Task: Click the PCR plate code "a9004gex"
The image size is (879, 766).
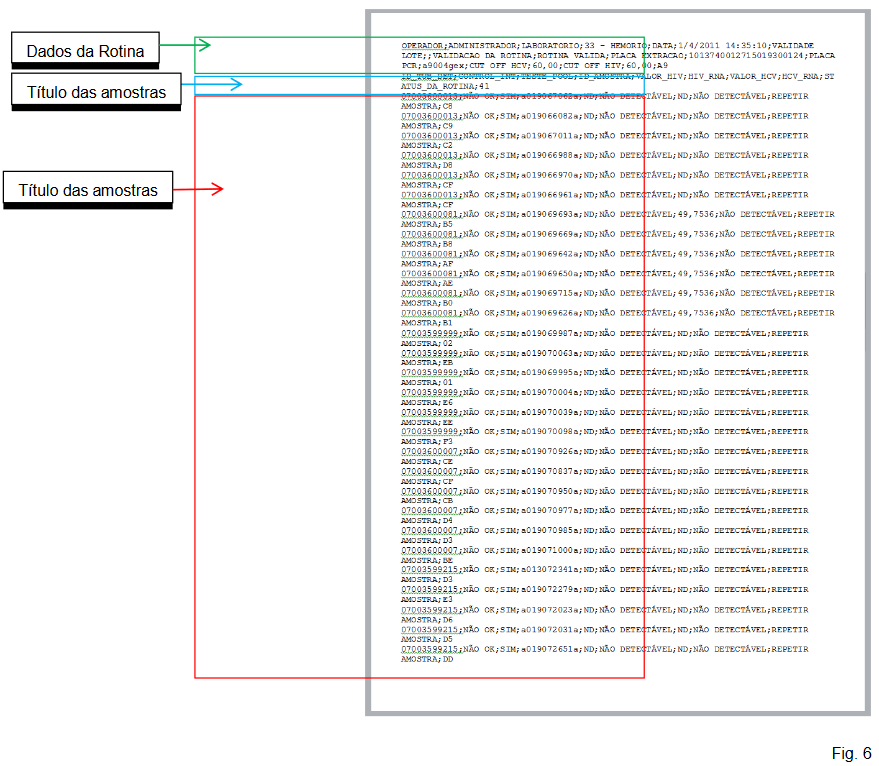Action: pos(444,66)
